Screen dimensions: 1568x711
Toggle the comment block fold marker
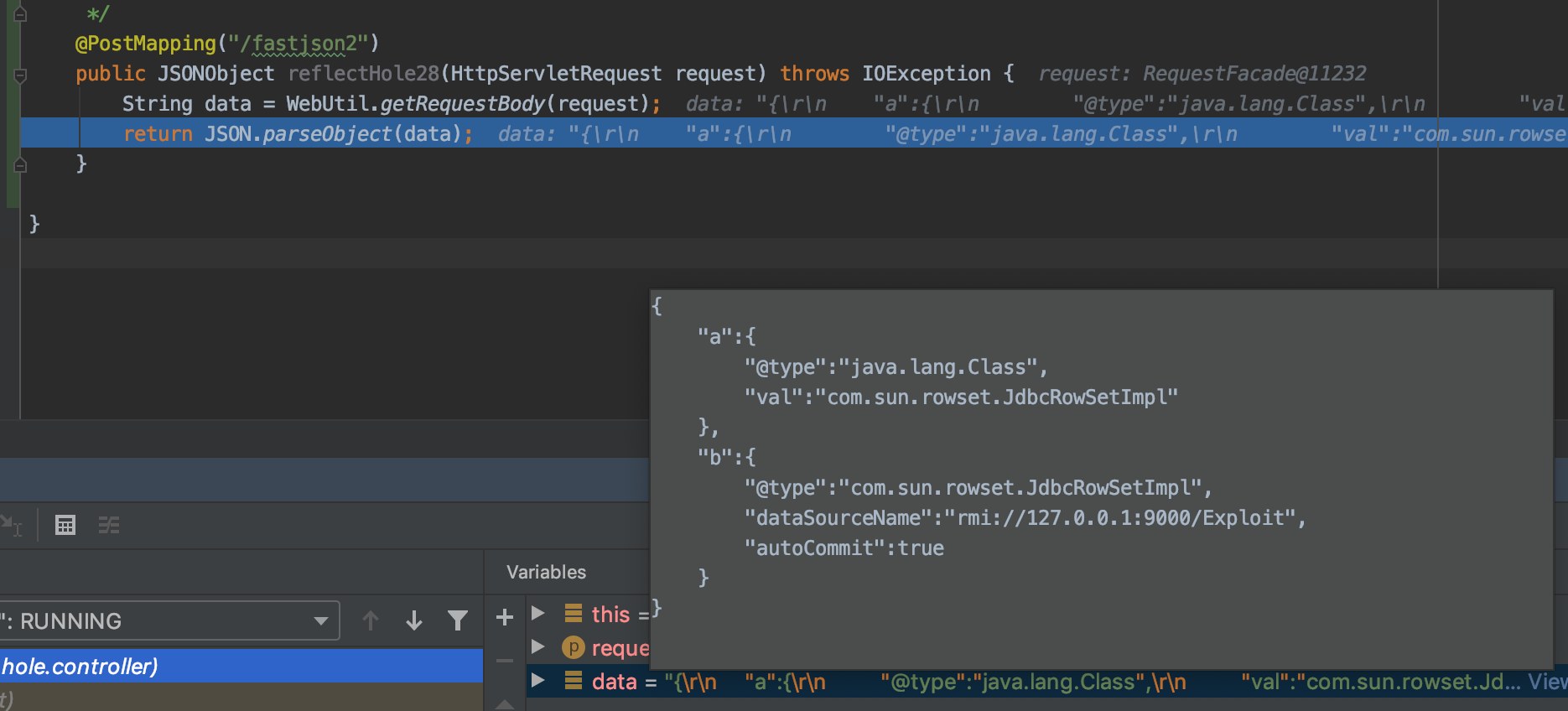(20, 13)
